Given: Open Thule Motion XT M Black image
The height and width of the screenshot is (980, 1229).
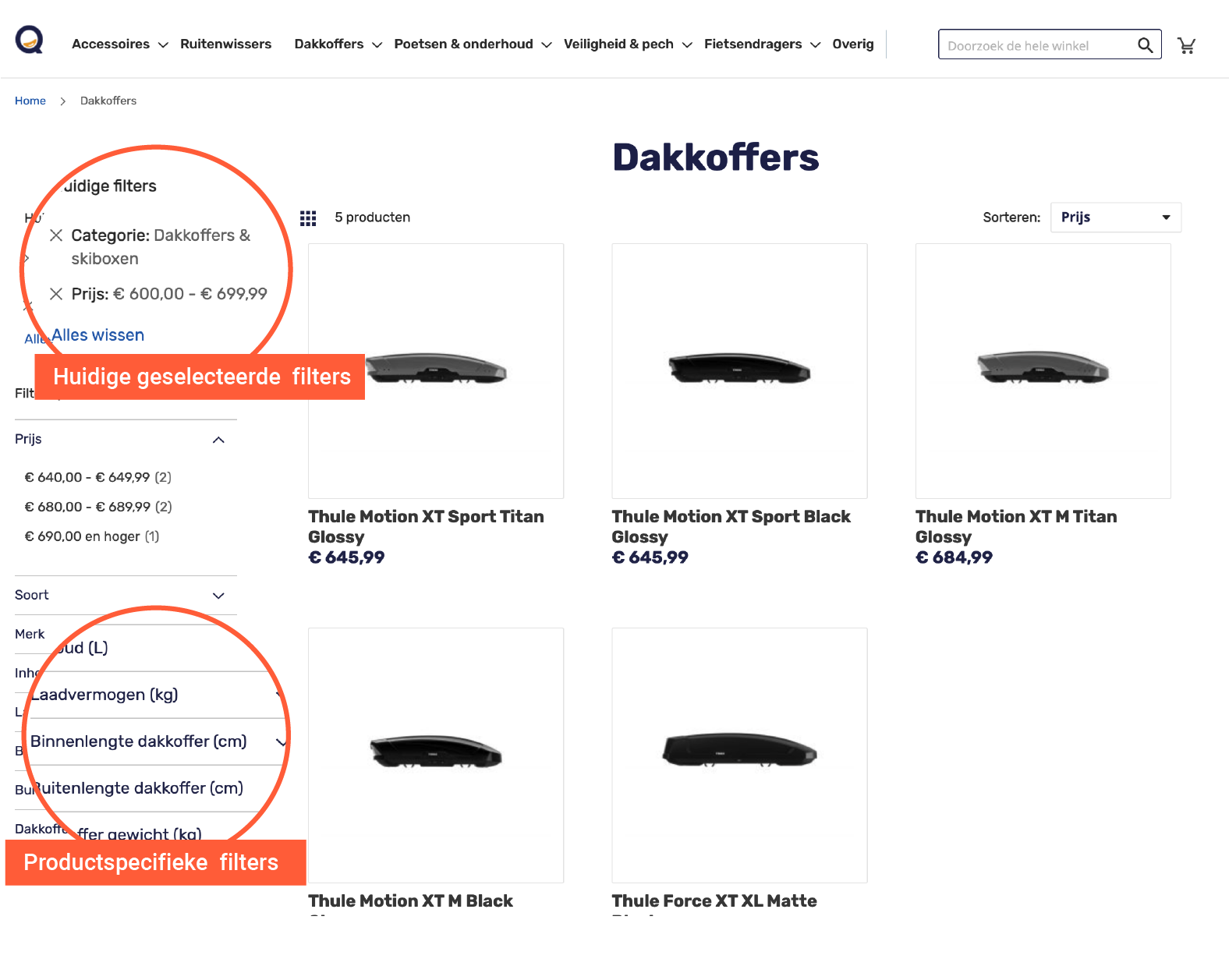Looking at the screenshot, I should (x=436, y=755).
